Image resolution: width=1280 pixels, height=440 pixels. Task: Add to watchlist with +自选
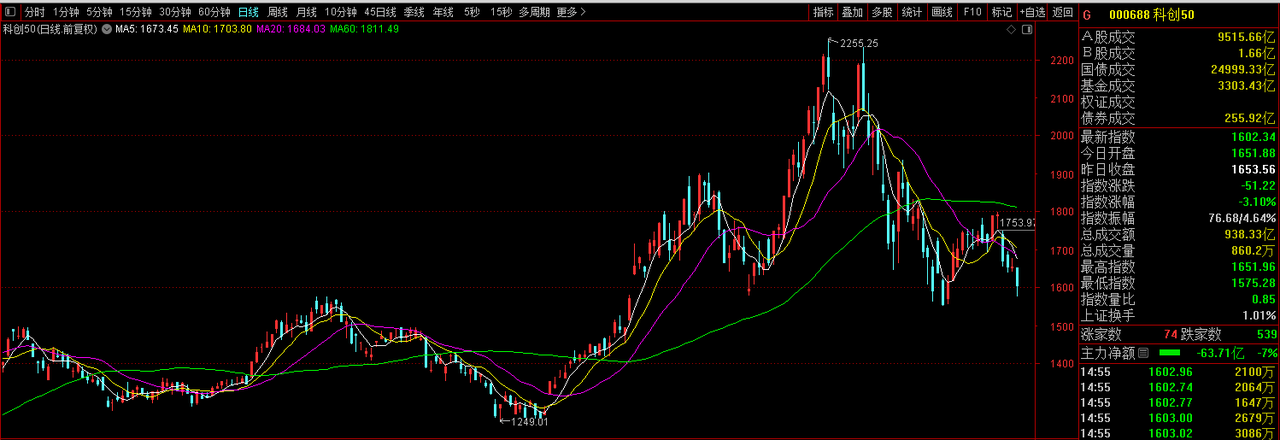pos(1032,12)
